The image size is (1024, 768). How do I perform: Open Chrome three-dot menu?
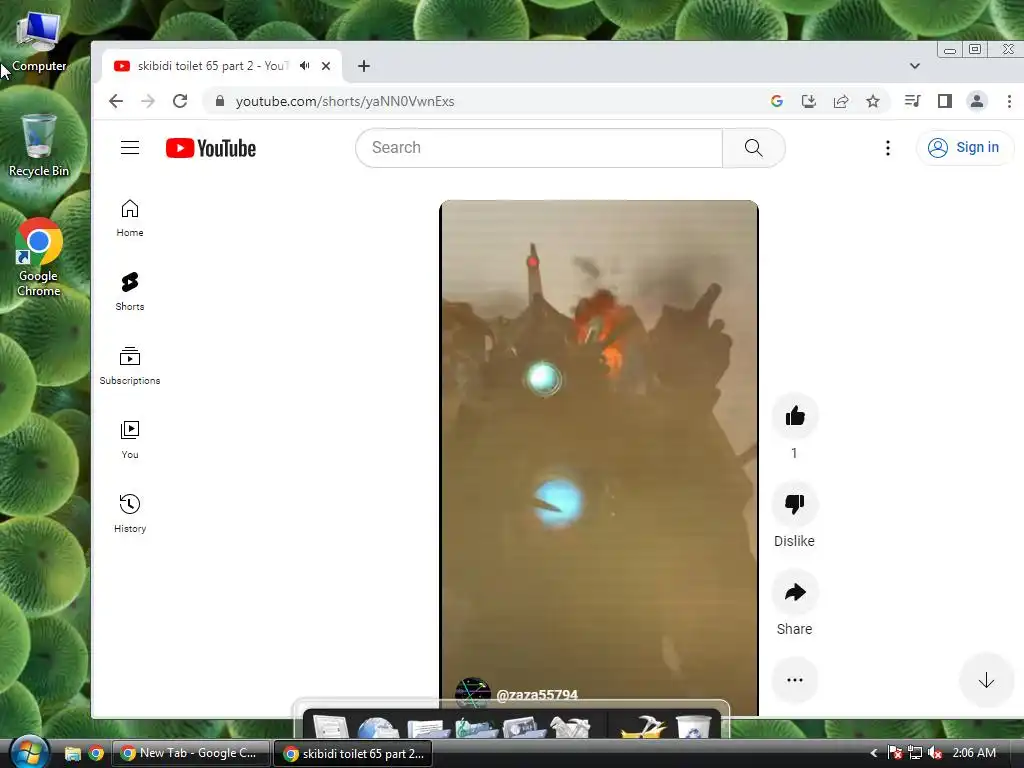point(1009,101)
